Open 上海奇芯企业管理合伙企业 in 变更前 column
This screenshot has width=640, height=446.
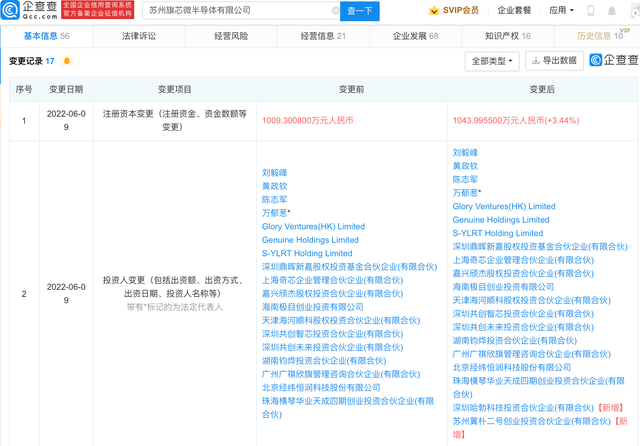[x=333, y=281]
